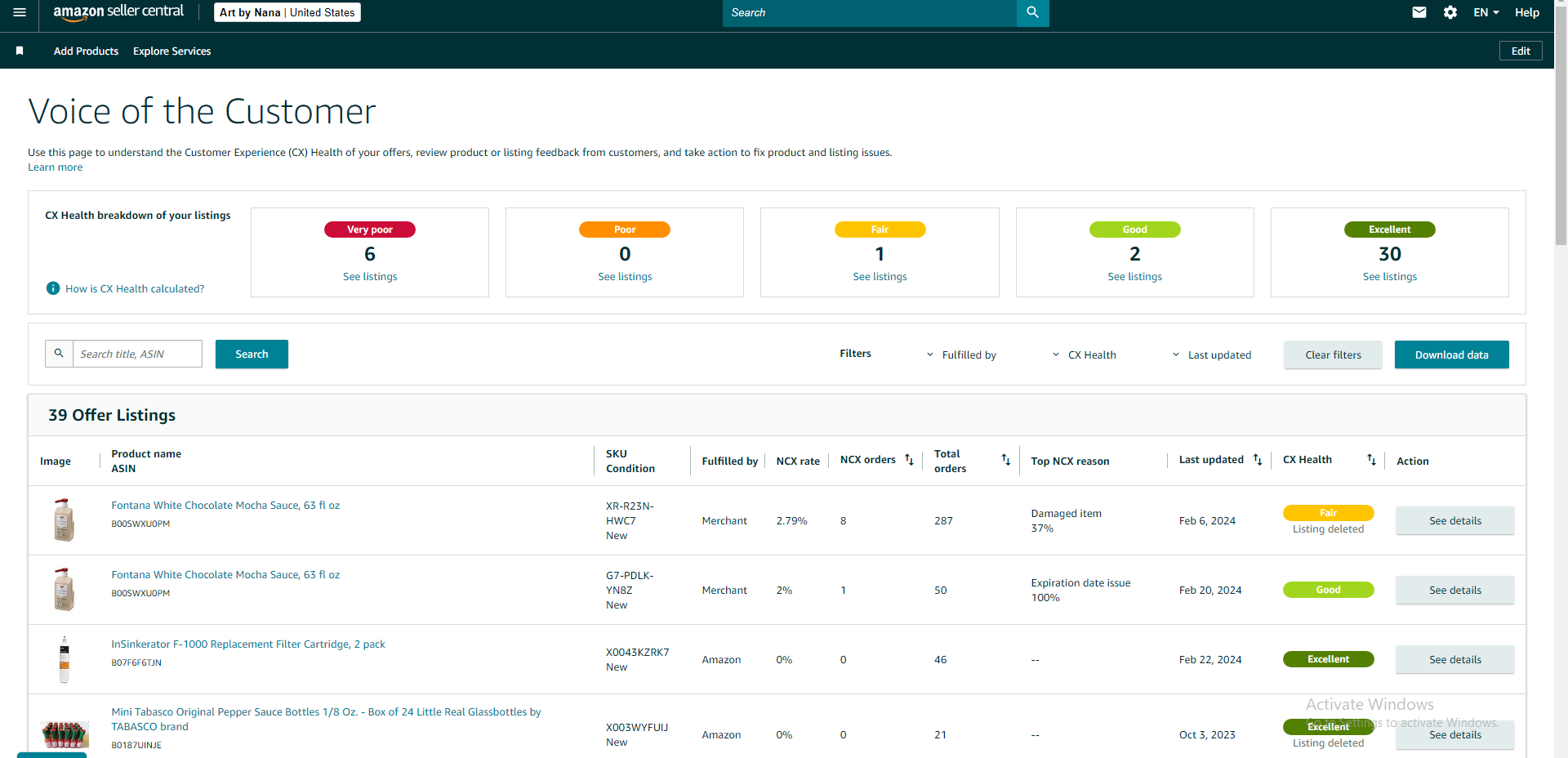The width and height of the screenshot is (1568, 758).
Task: Click the Very poor red badge
Action: coord(370,230)
